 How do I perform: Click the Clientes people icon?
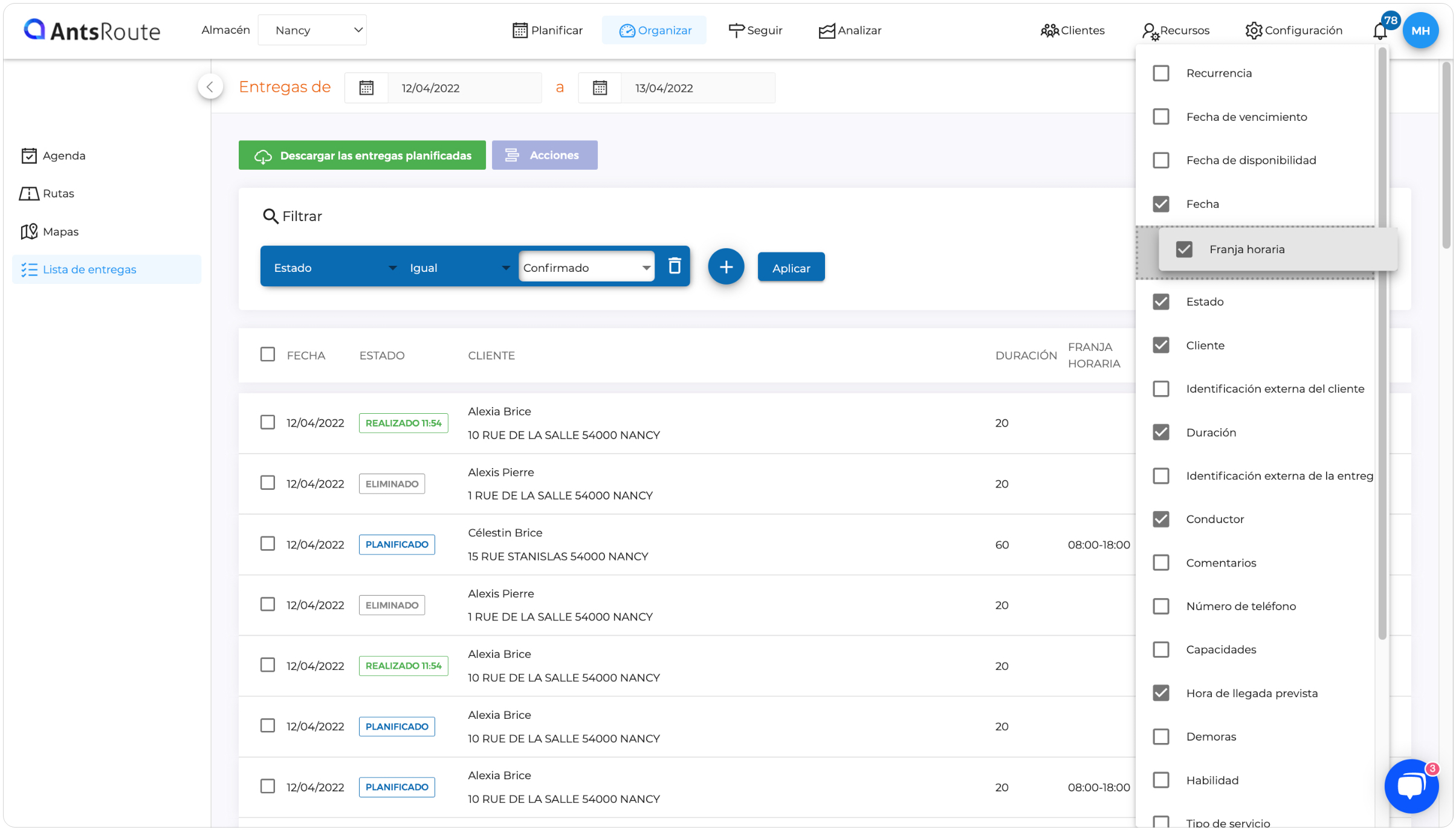pos(1049,30)
